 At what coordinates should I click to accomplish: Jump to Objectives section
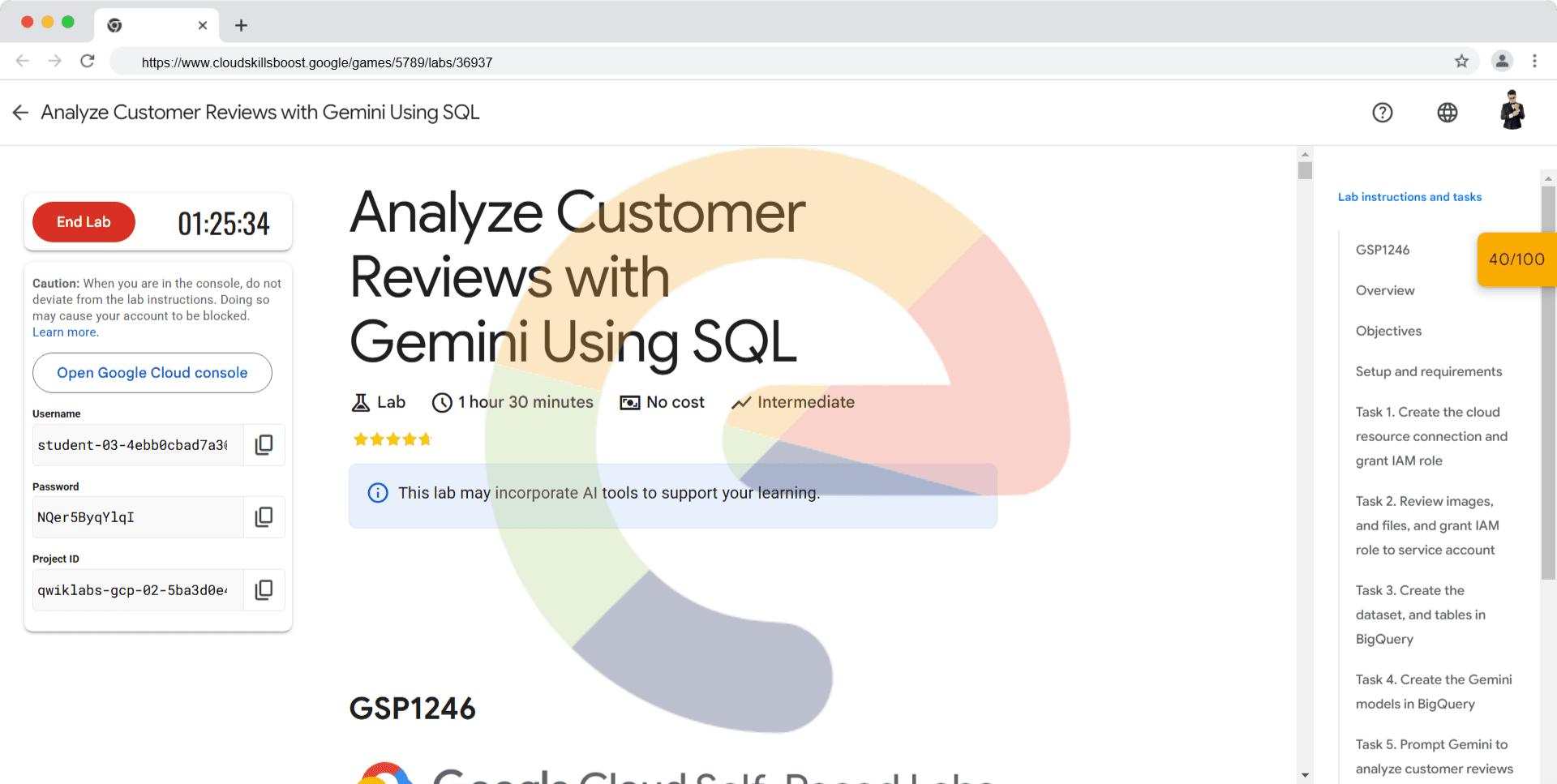point(1388,331)
